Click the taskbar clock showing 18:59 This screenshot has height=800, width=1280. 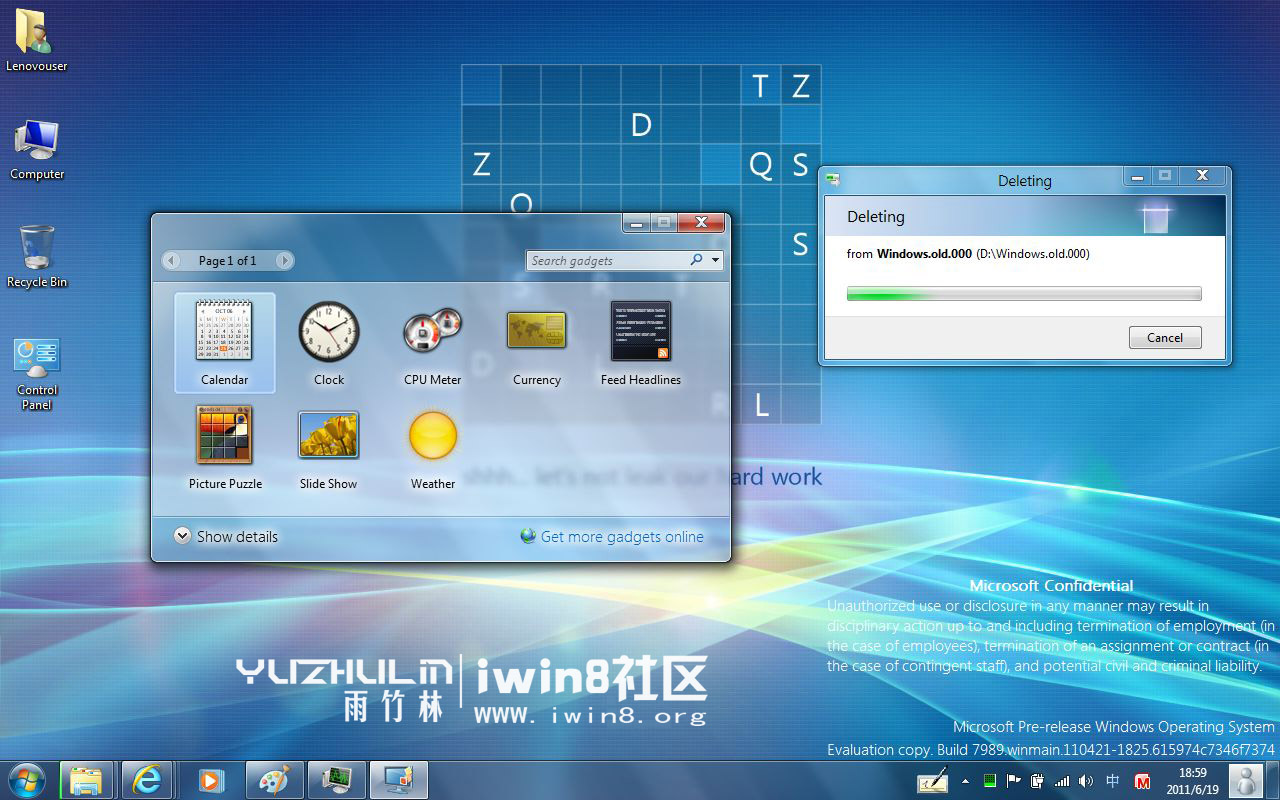coord(1192,780)
